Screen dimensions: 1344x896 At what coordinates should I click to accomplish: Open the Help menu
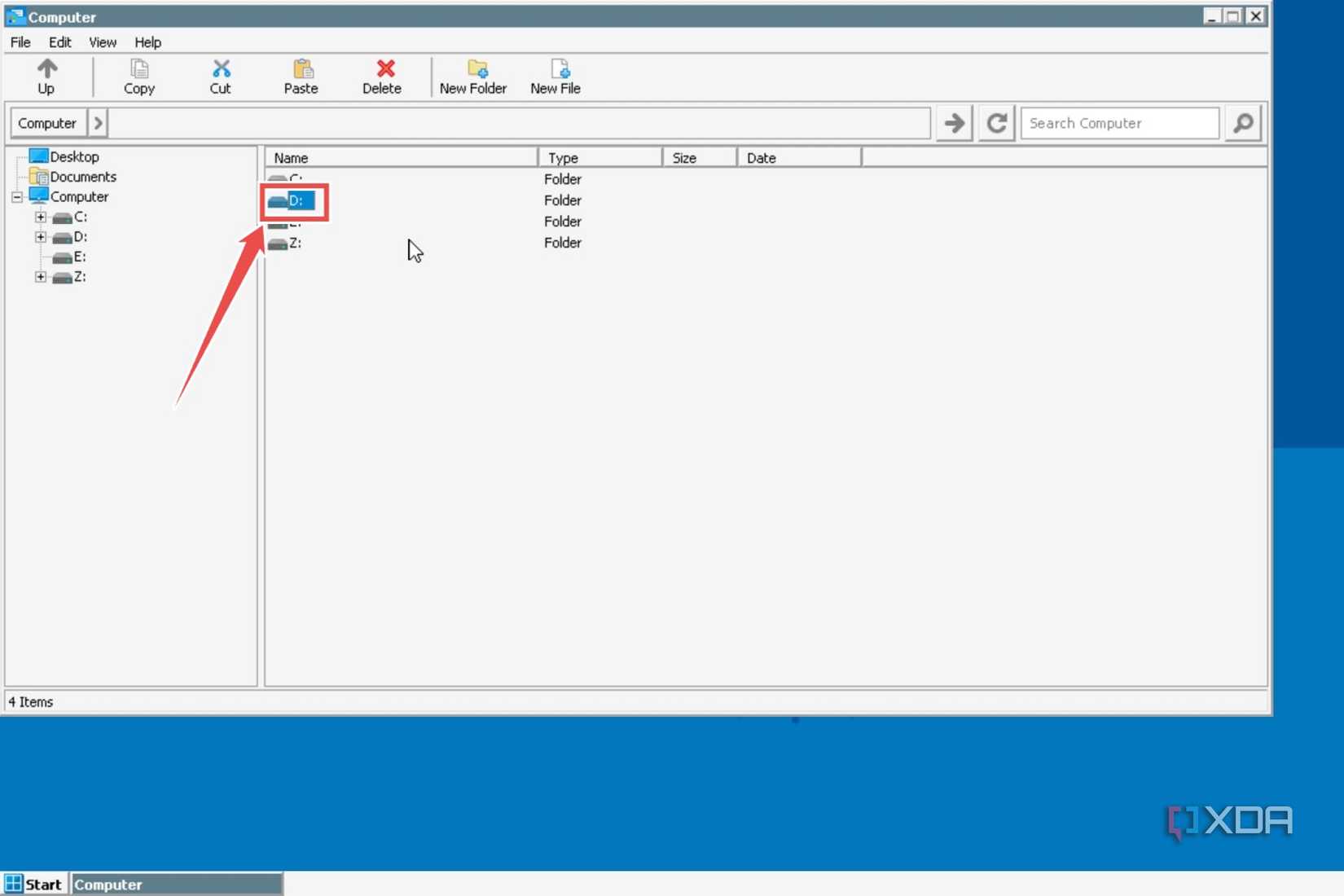tap(147, 42)
